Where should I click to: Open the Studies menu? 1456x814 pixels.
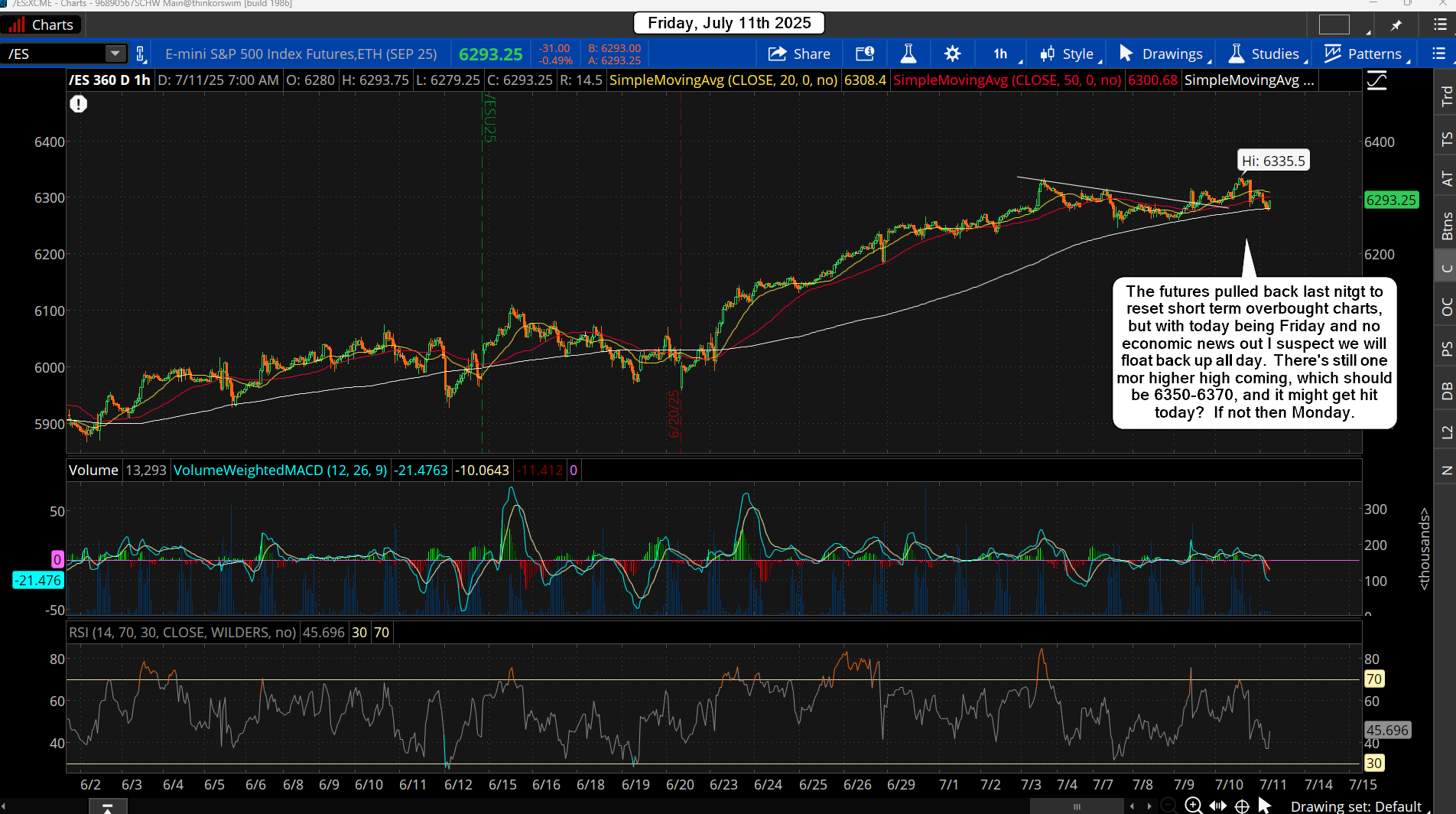(1267, 54)
